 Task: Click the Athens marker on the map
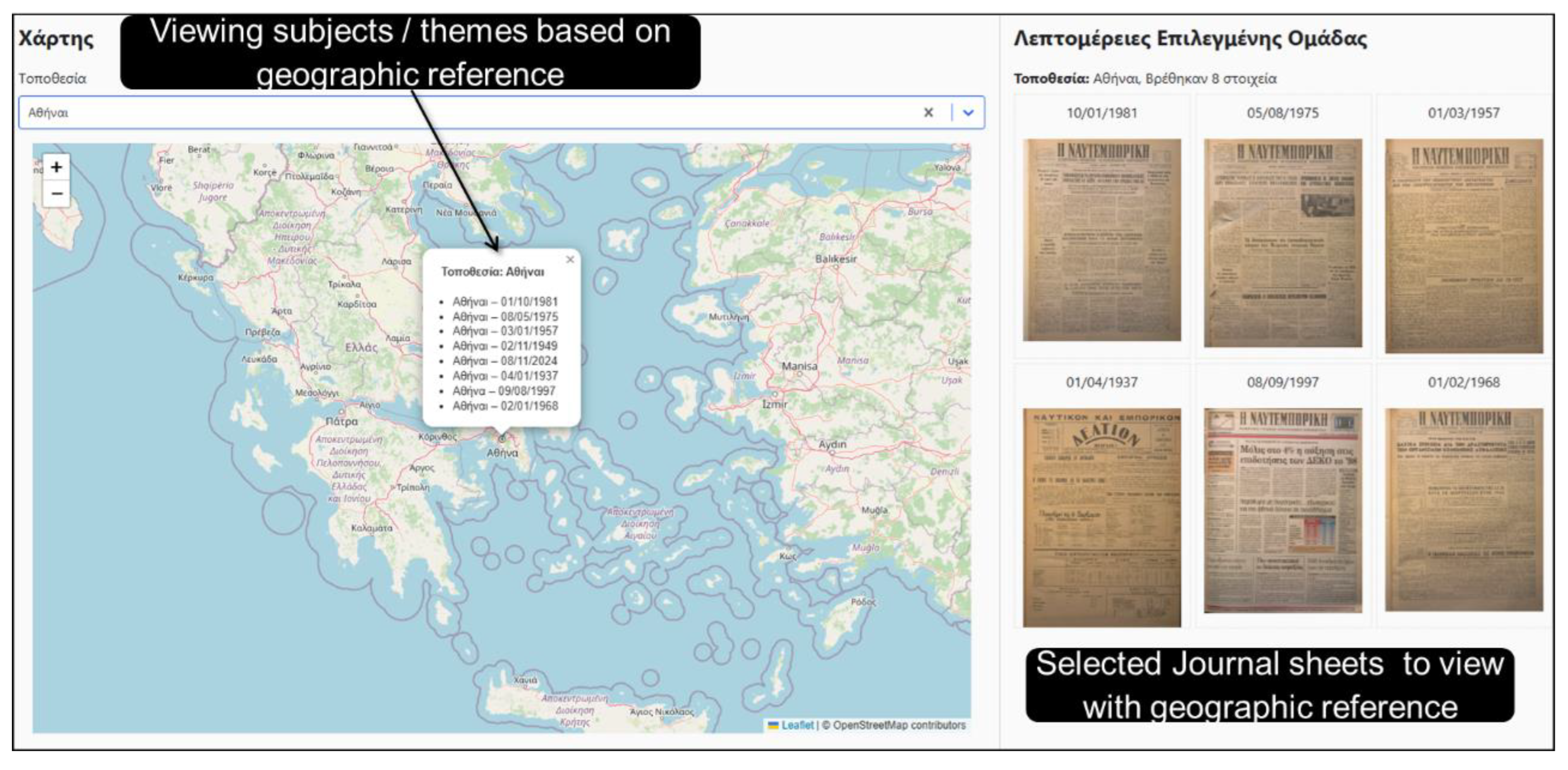click(501, 438)
